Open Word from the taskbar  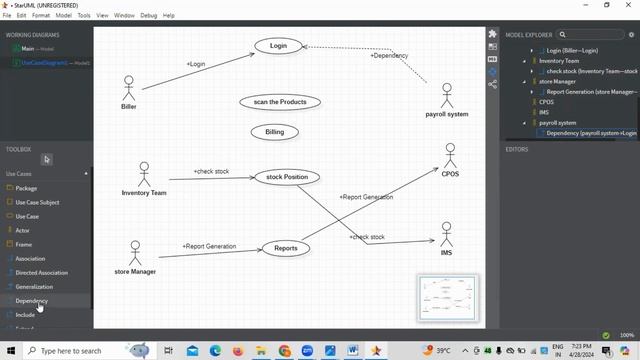353,351
